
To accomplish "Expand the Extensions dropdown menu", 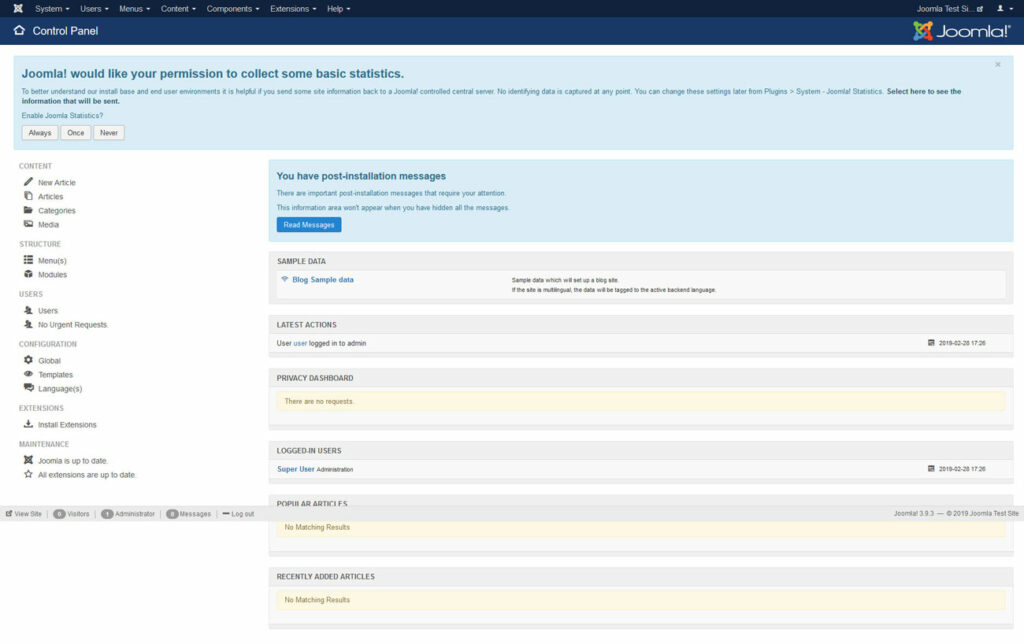I will [x=293, y=8].
